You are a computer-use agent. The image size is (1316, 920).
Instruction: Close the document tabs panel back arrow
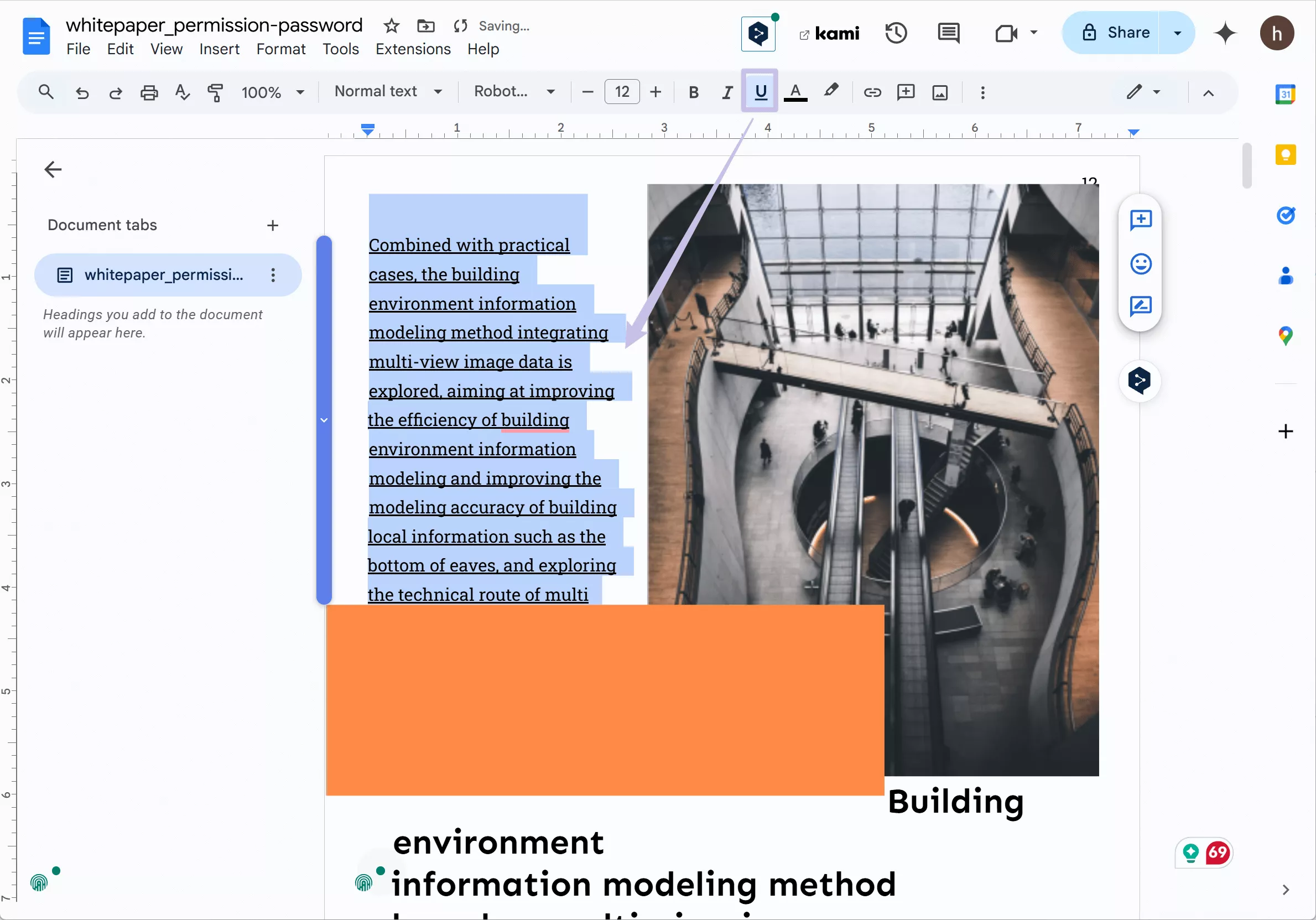(x=53, y=169)
